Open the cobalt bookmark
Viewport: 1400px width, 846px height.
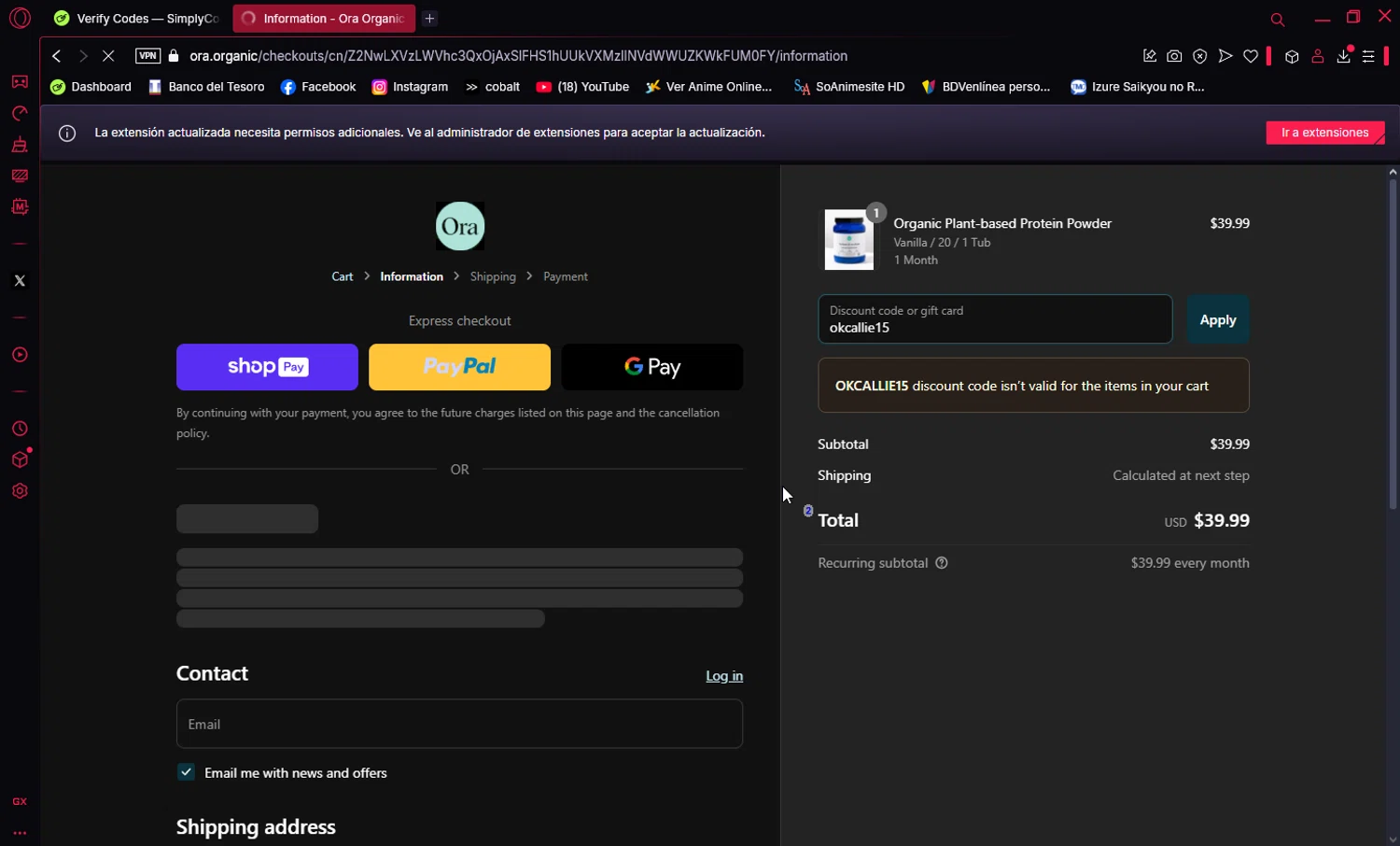[x=492, y=87]
